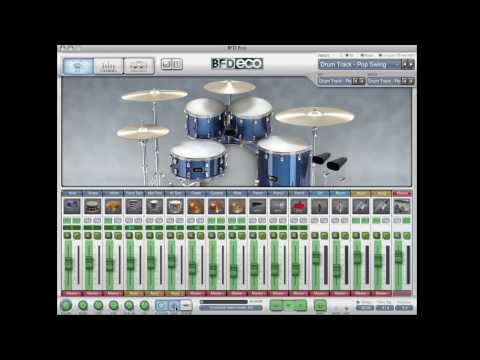Mute the Aux1 channel

point(357,235)
